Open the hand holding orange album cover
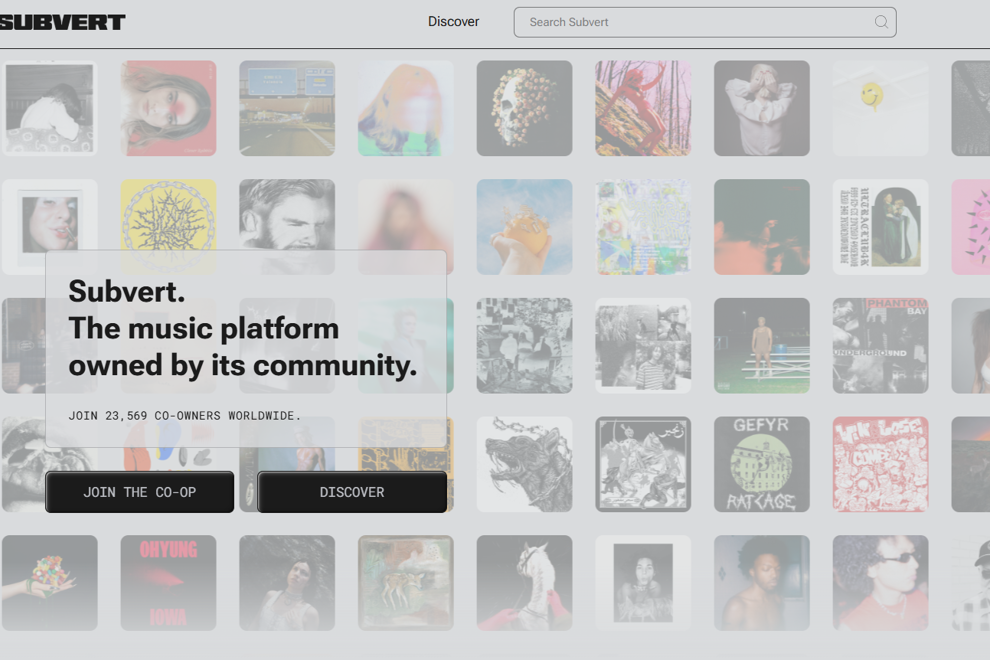Image resolution: width=990 pixels, height=660 pixels. tap(524, 227)
